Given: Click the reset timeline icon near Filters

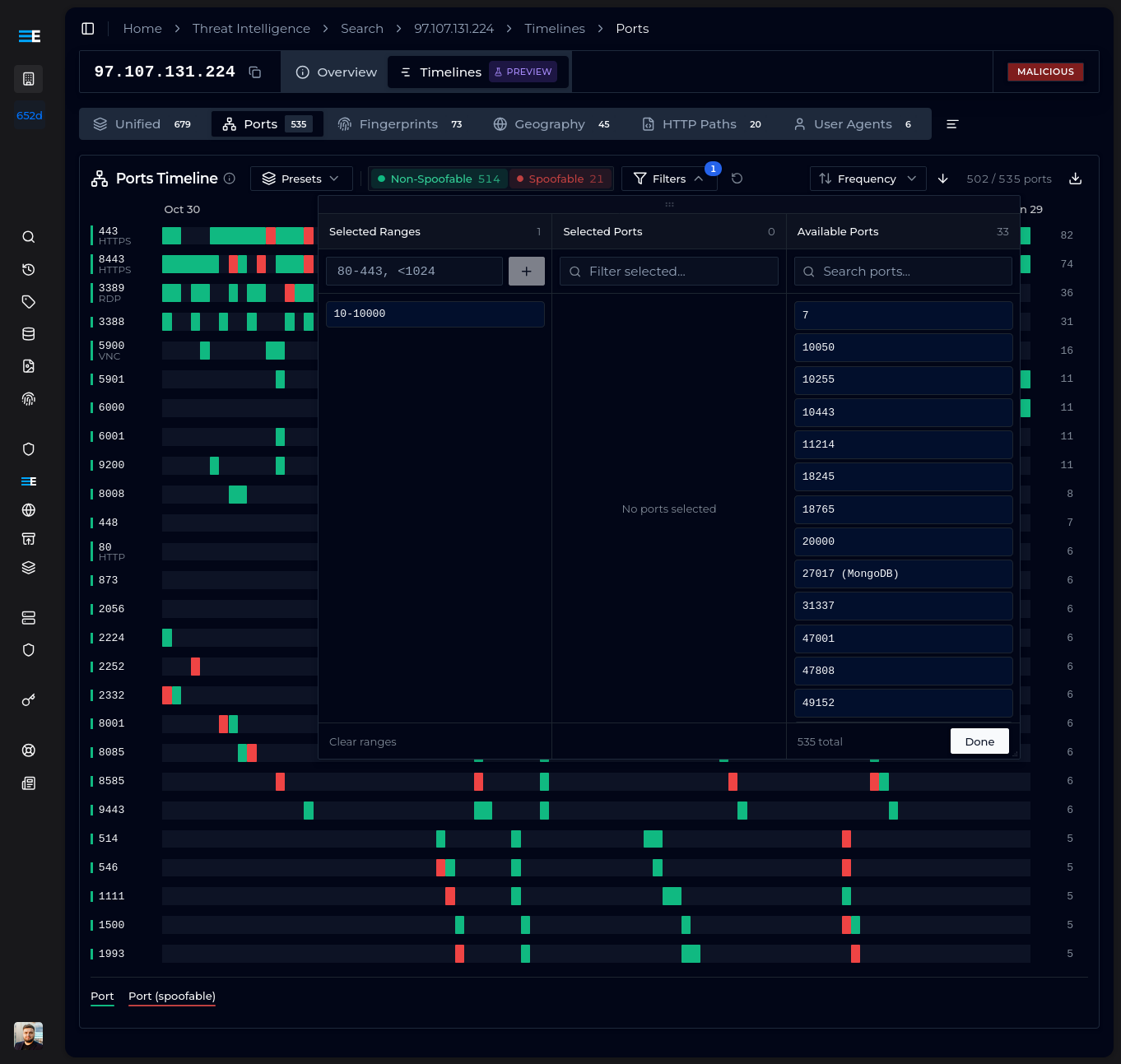Looking at the screenshot, I should 736,179.
